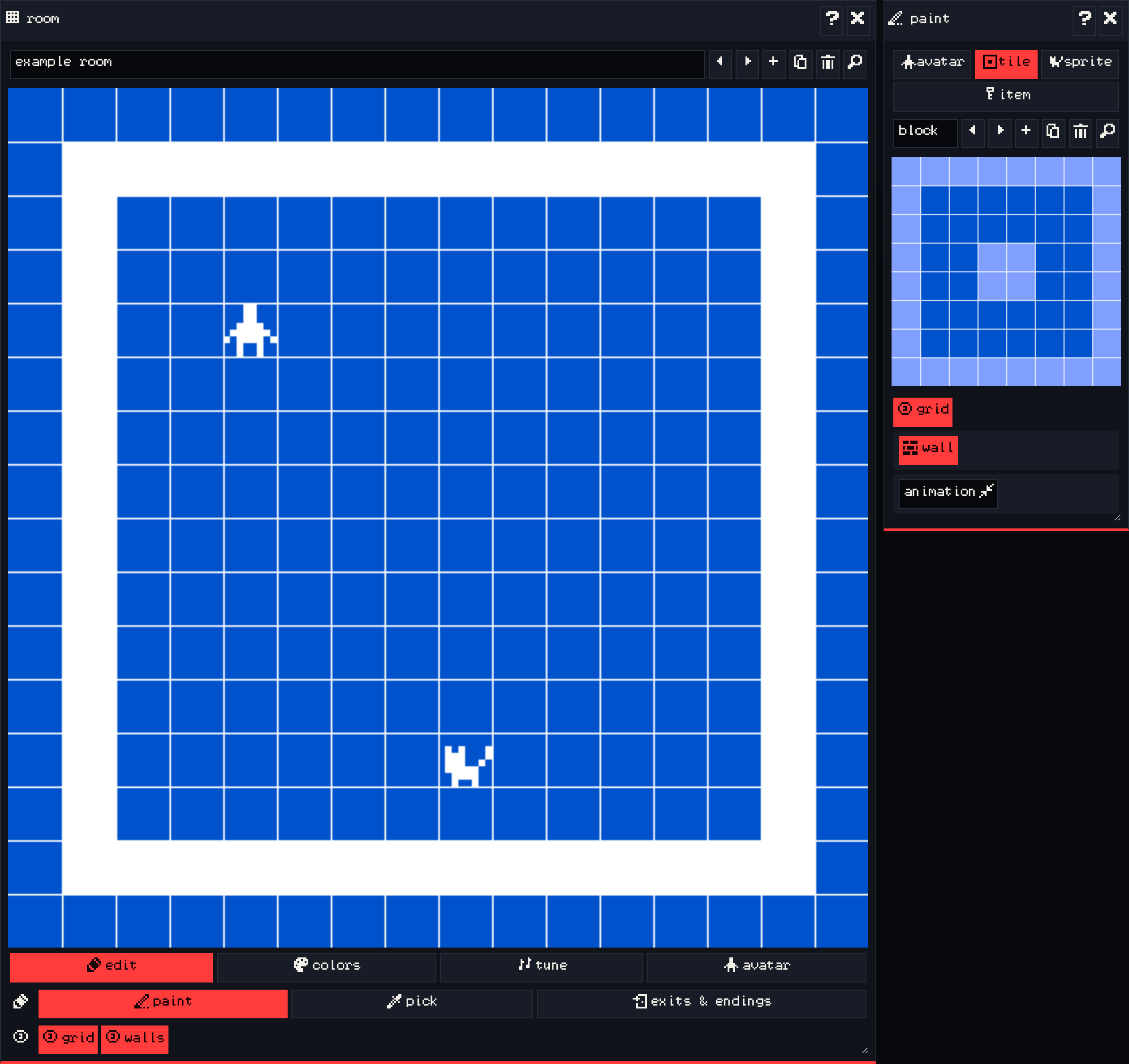Image resolution: width=1129 pixels, height=1064 pixels.
Task: Switch to the sprite drawing type
Action: (x=1080, y=62)
